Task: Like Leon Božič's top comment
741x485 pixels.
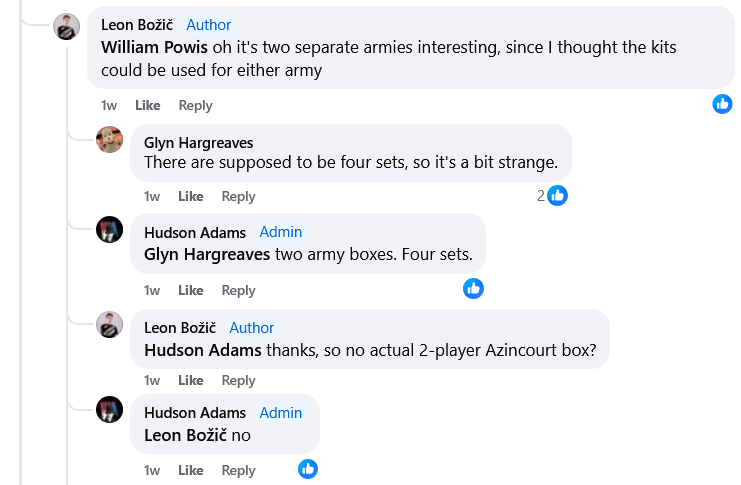Action: coord(147,105)
